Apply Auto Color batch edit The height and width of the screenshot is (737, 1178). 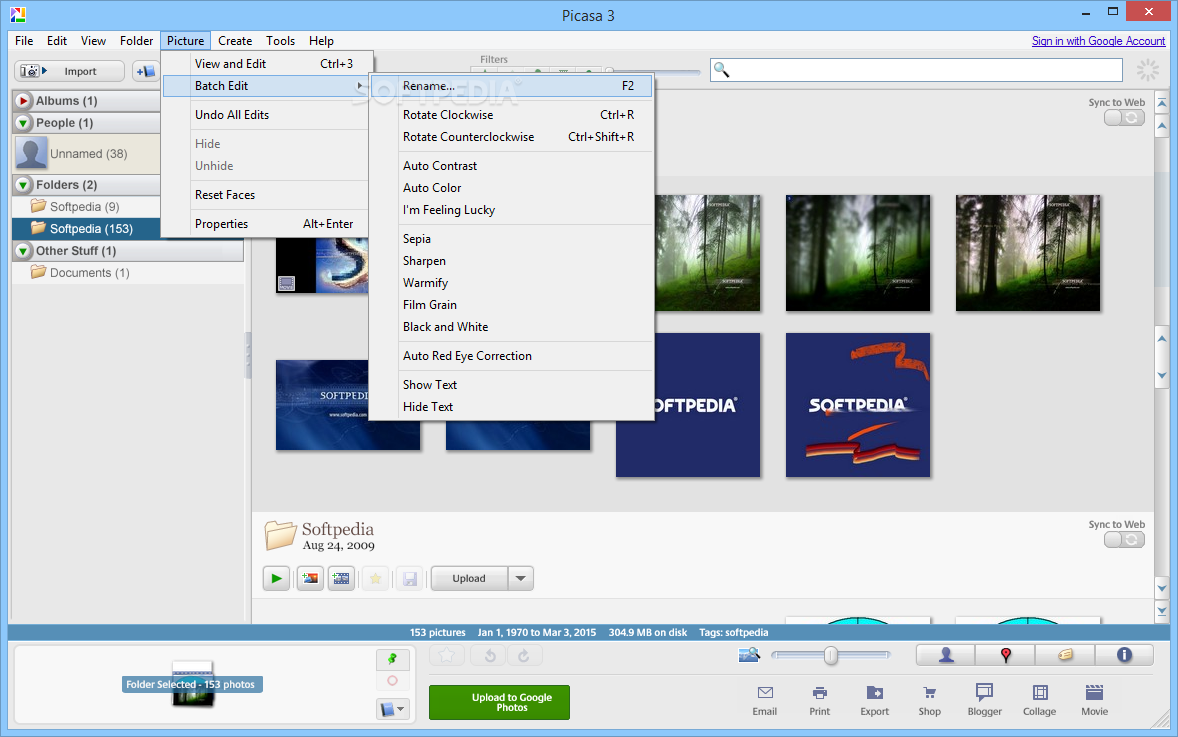[x=511, y=188]
